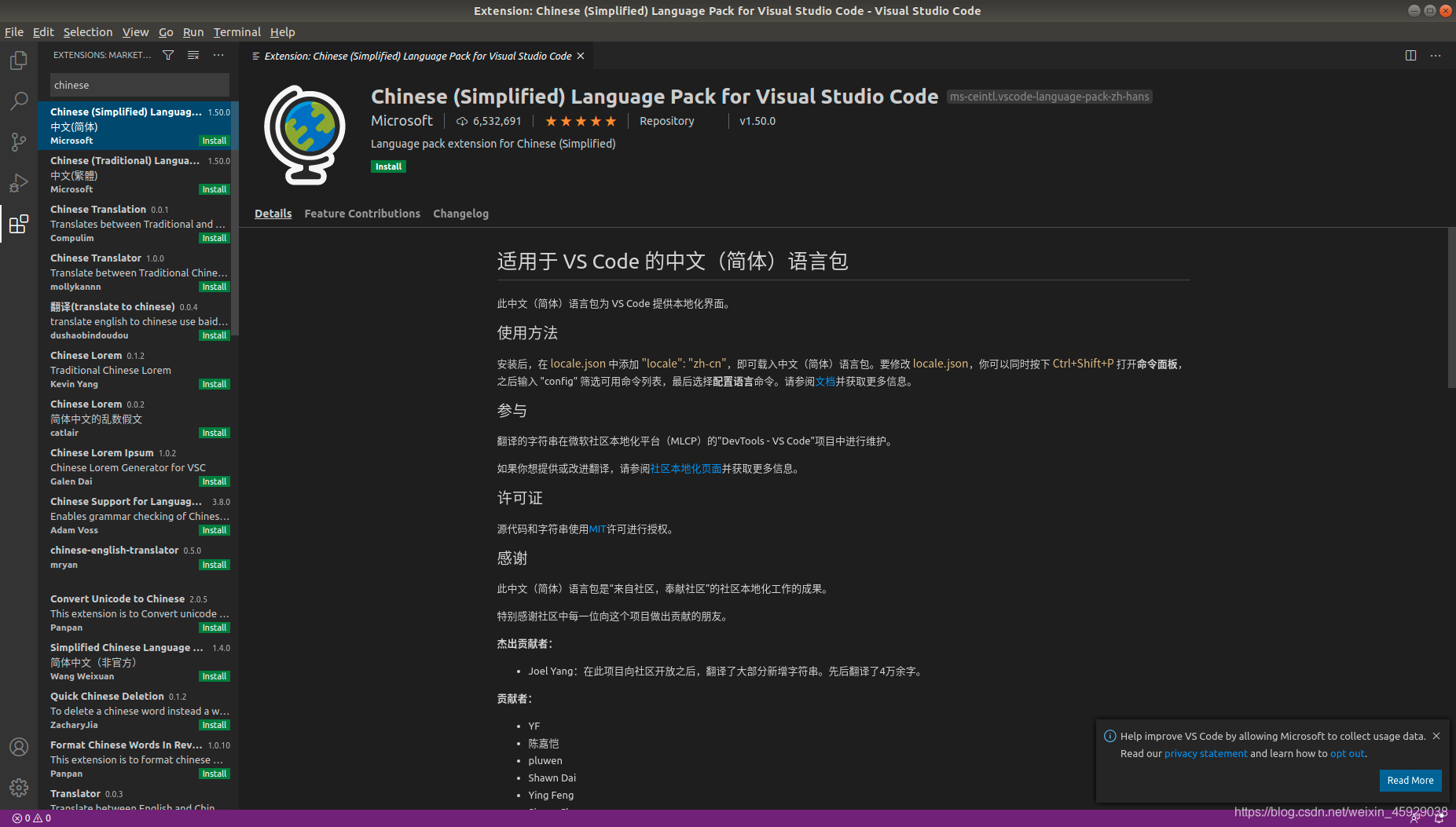The height and width of the screenshot is (827, 1456).
Task: Open the Repository link
Action: coord(667,121)
